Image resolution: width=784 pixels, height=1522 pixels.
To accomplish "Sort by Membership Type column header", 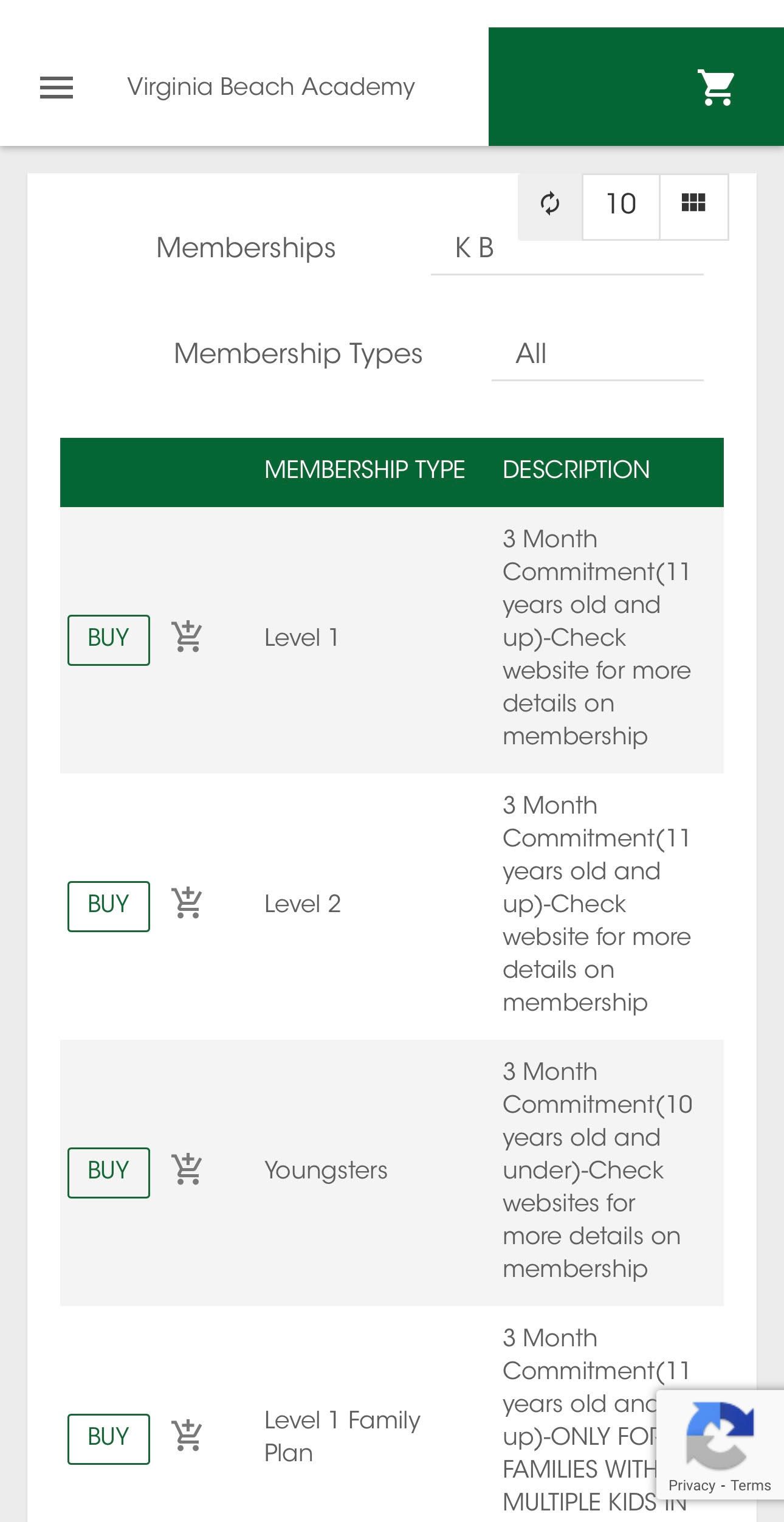I will [x=365, y=470].
